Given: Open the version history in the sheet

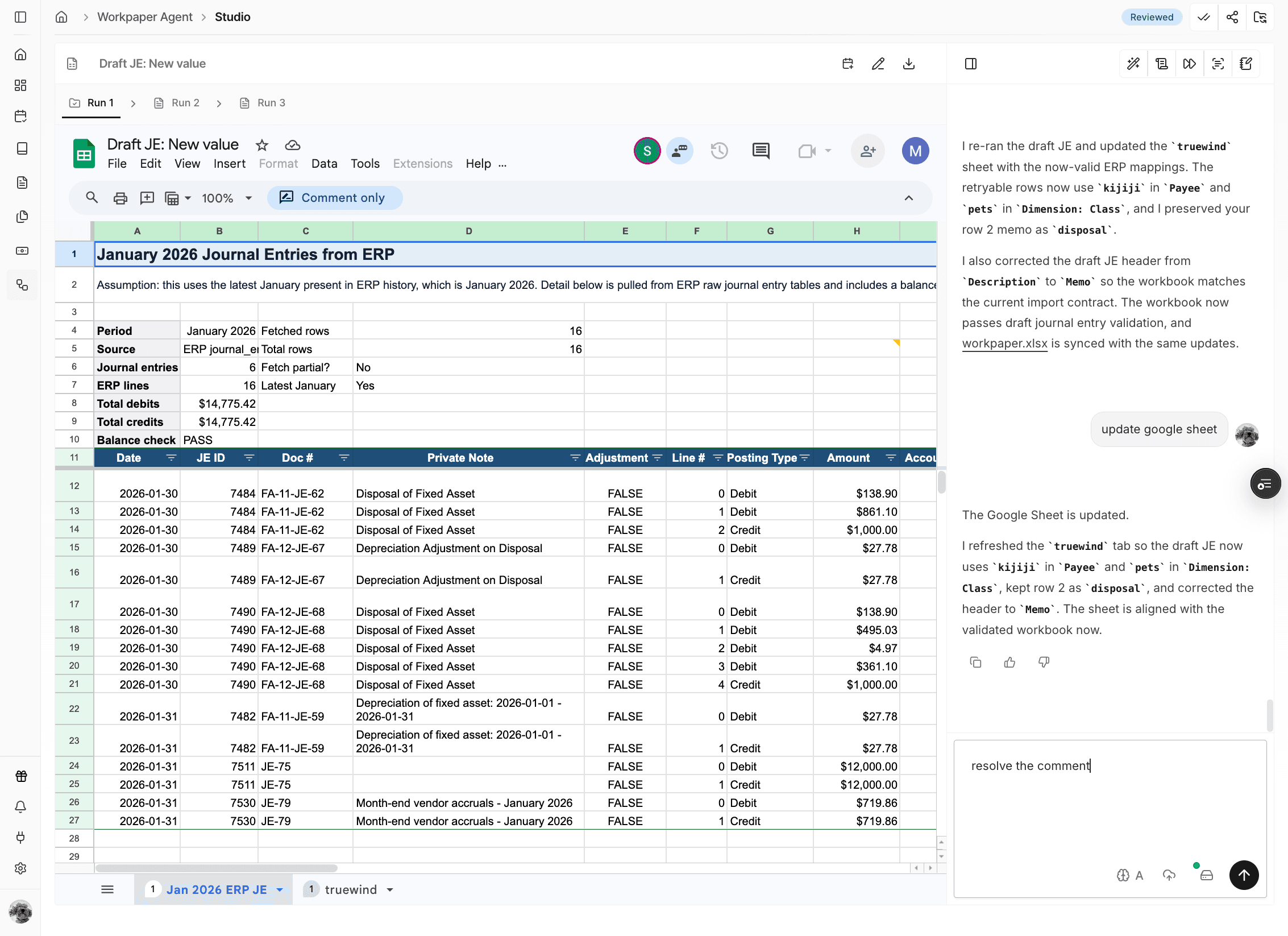Looking at the screenshot, I should tap(718, 151).
